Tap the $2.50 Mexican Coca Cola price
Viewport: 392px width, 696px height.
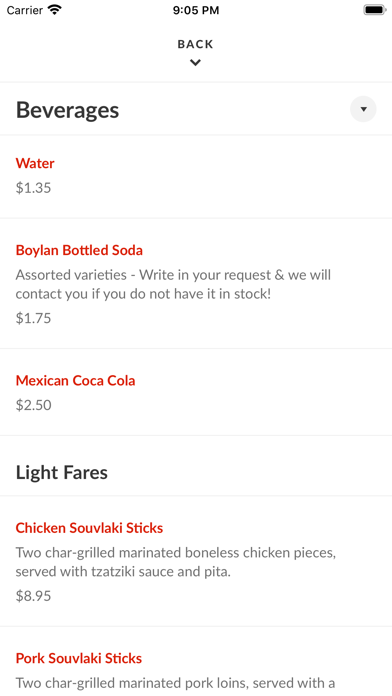(33, 405)
